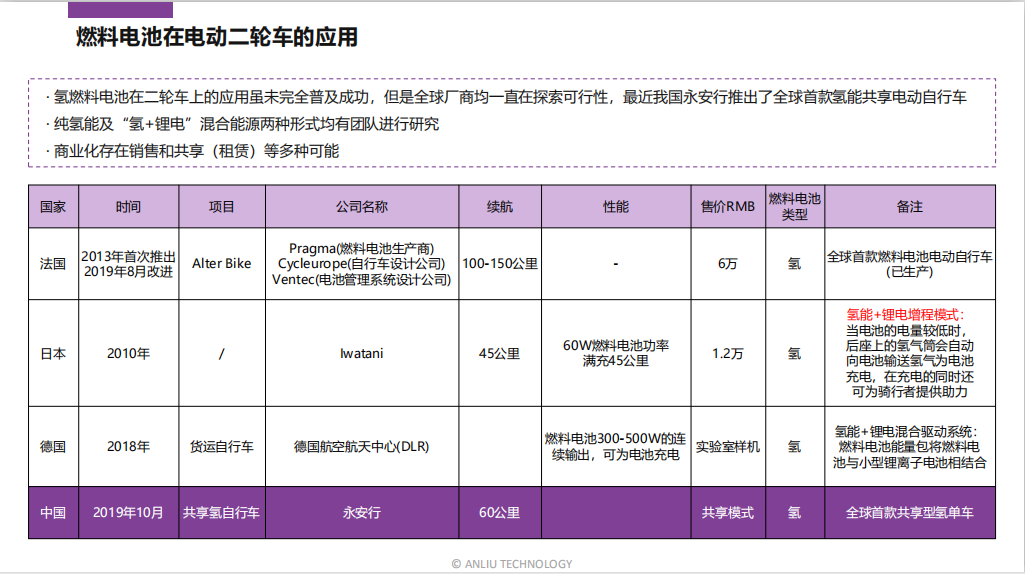
Task: Click the slide title 燃料电池在电动二轮车的应用
Action: [x=217, y=37]
